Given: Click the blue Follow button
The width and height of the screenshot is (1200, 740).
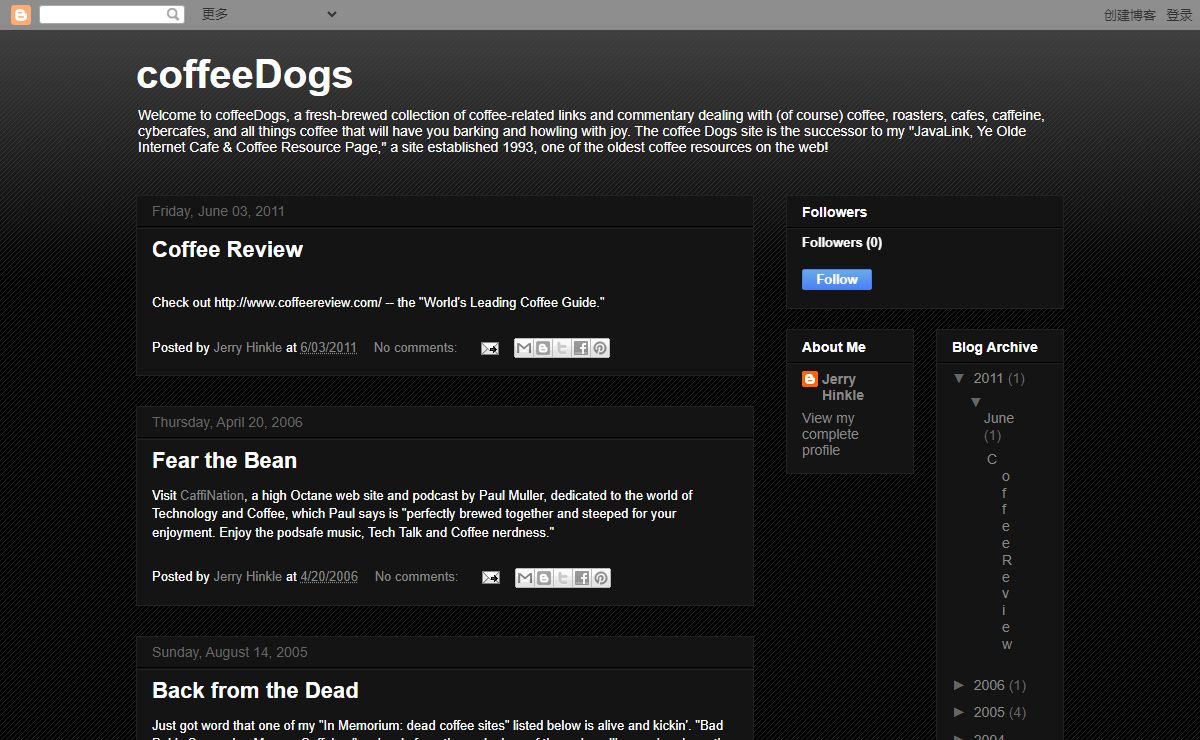Looking at the screenshot, I should tap(837, 280).
